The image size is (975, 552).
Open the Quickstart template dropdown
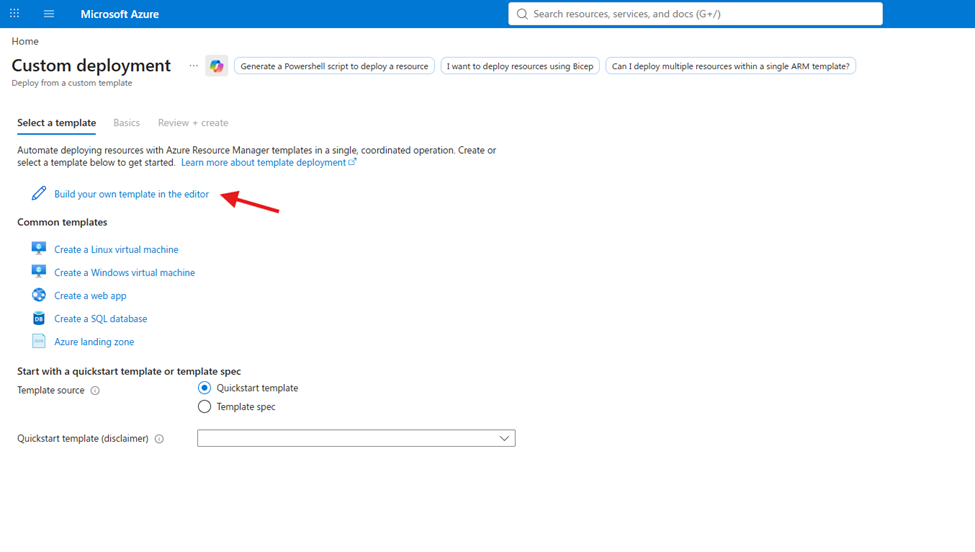pyautogui.click(x=356, y=438)
